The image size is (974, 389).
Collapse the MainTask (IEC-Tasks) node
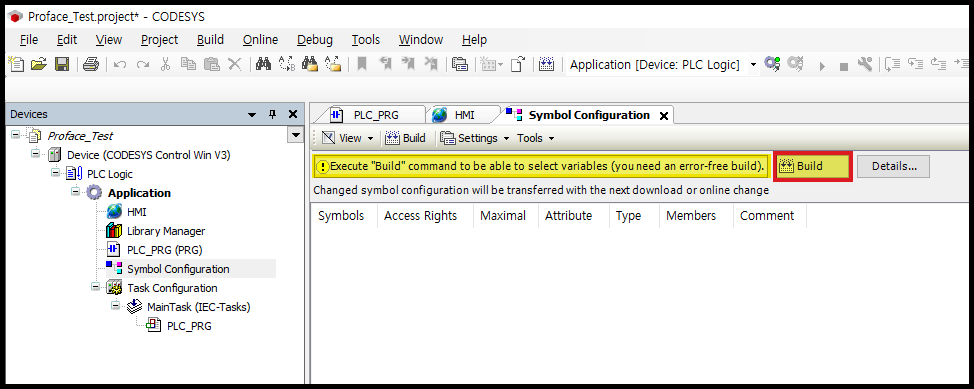(x=115, y=306)
